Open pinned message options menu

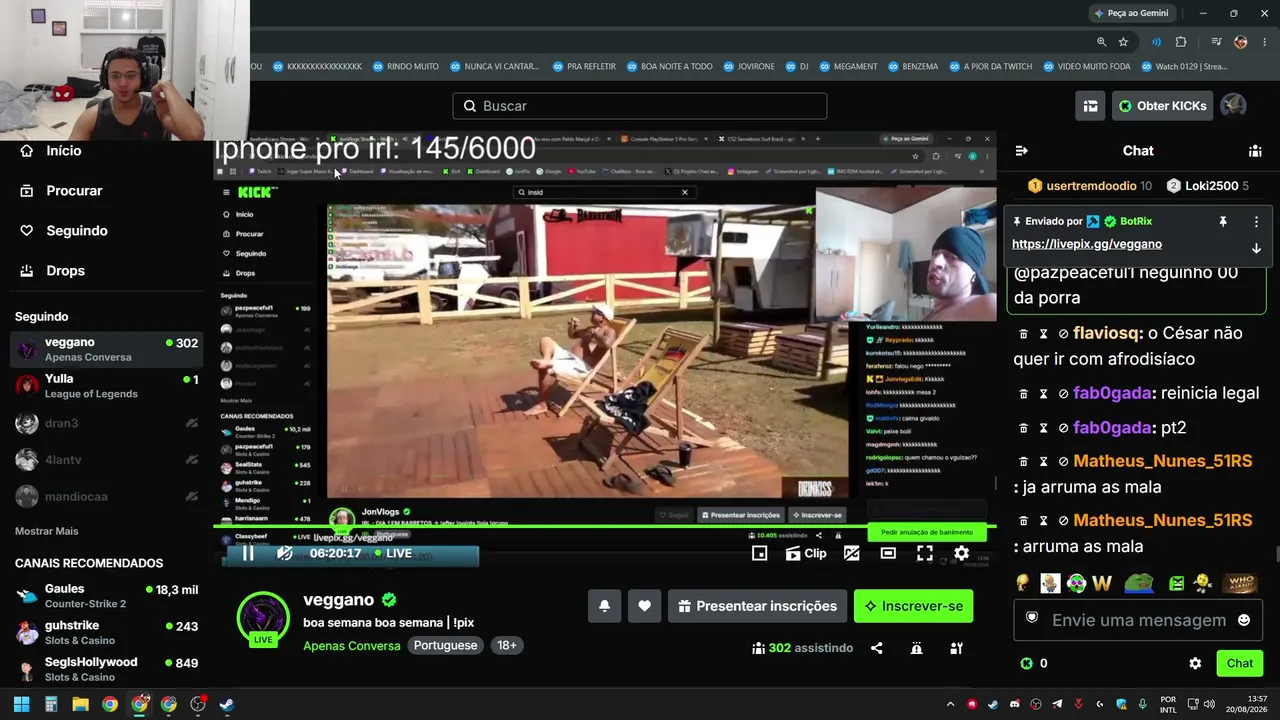click(1256, 221)
